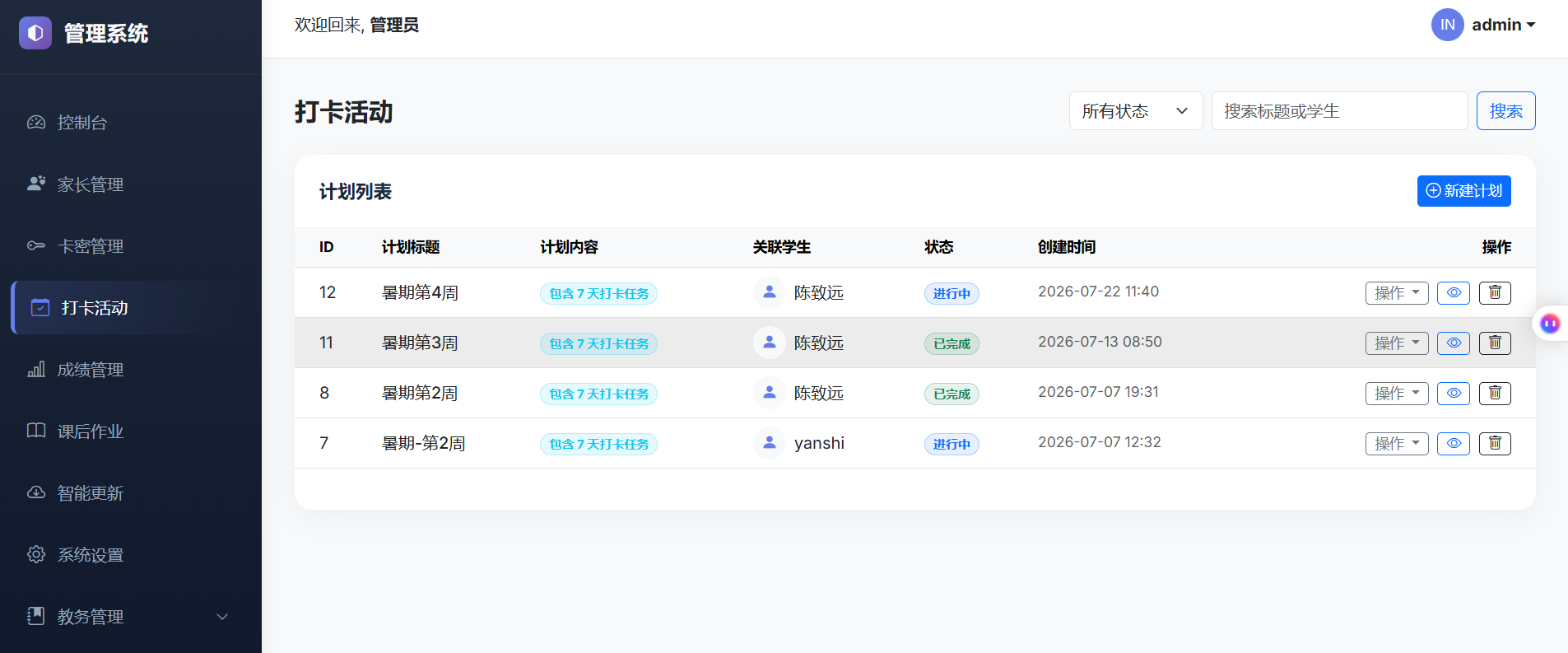The width and height of the screenshot is (1568, 653).
Task: Click timestamp 2026-07-07 19:31
Action: point(1098,392)
